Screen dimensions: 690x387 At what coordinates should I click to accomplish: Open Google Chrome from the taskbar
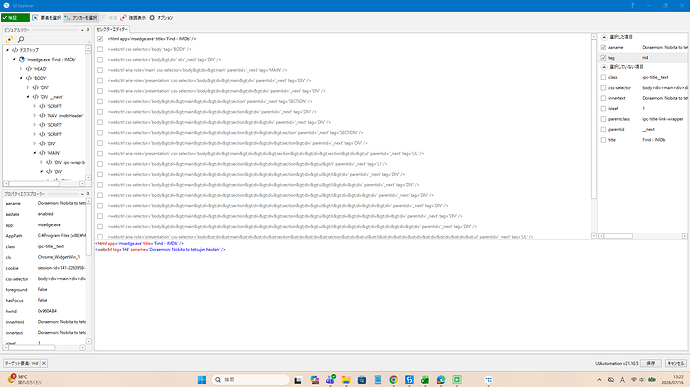[x=393, y=380]
